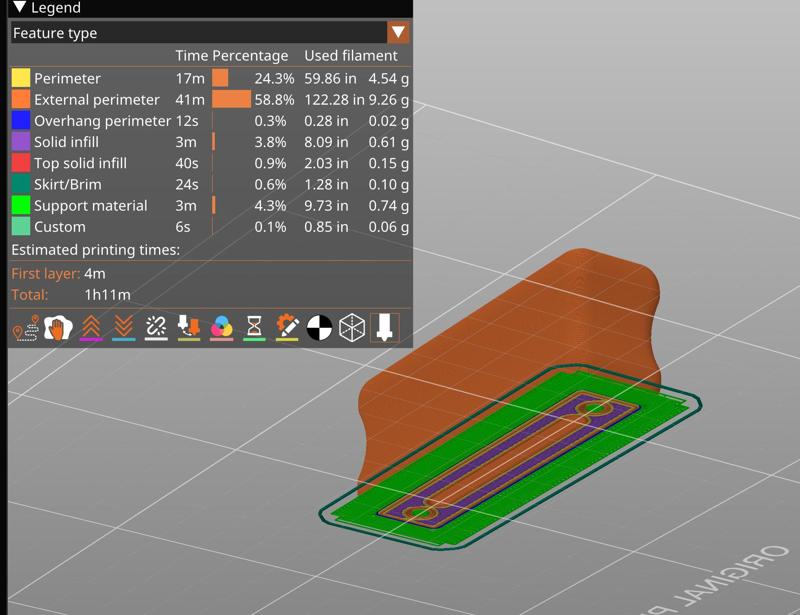Toggle shells cube visibility
Screen dimensions: 800x615
[x=352, y=328]
